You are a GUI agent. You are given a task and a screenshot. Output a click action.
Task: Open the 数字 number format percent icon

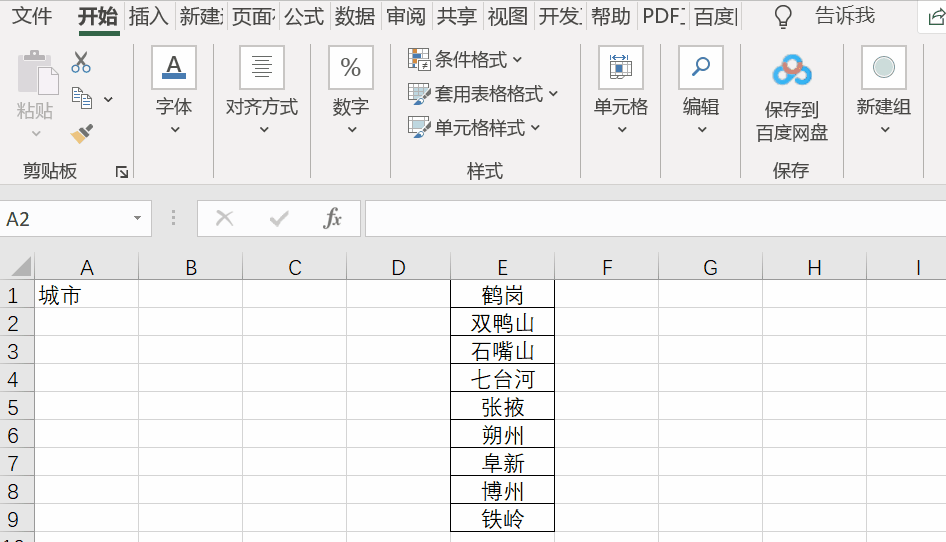[351, 68]
